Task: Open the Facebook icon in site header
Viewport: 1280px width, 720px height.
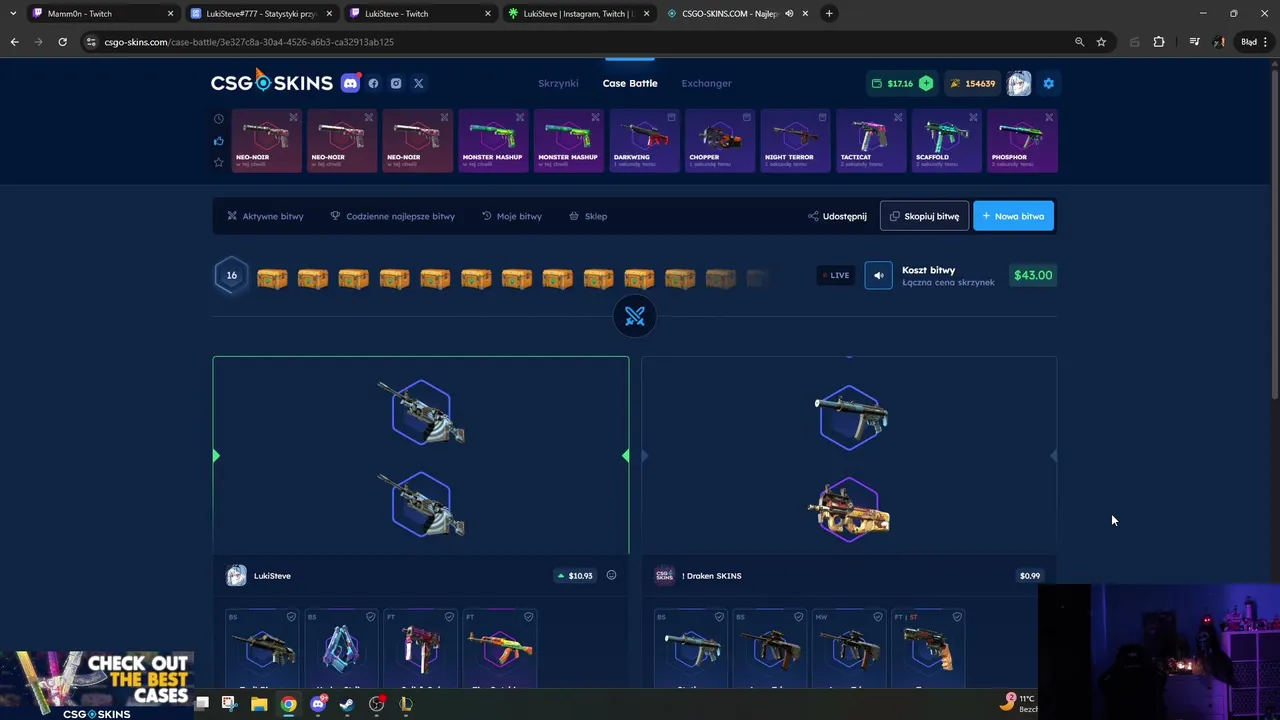Action: pos(373,83)
